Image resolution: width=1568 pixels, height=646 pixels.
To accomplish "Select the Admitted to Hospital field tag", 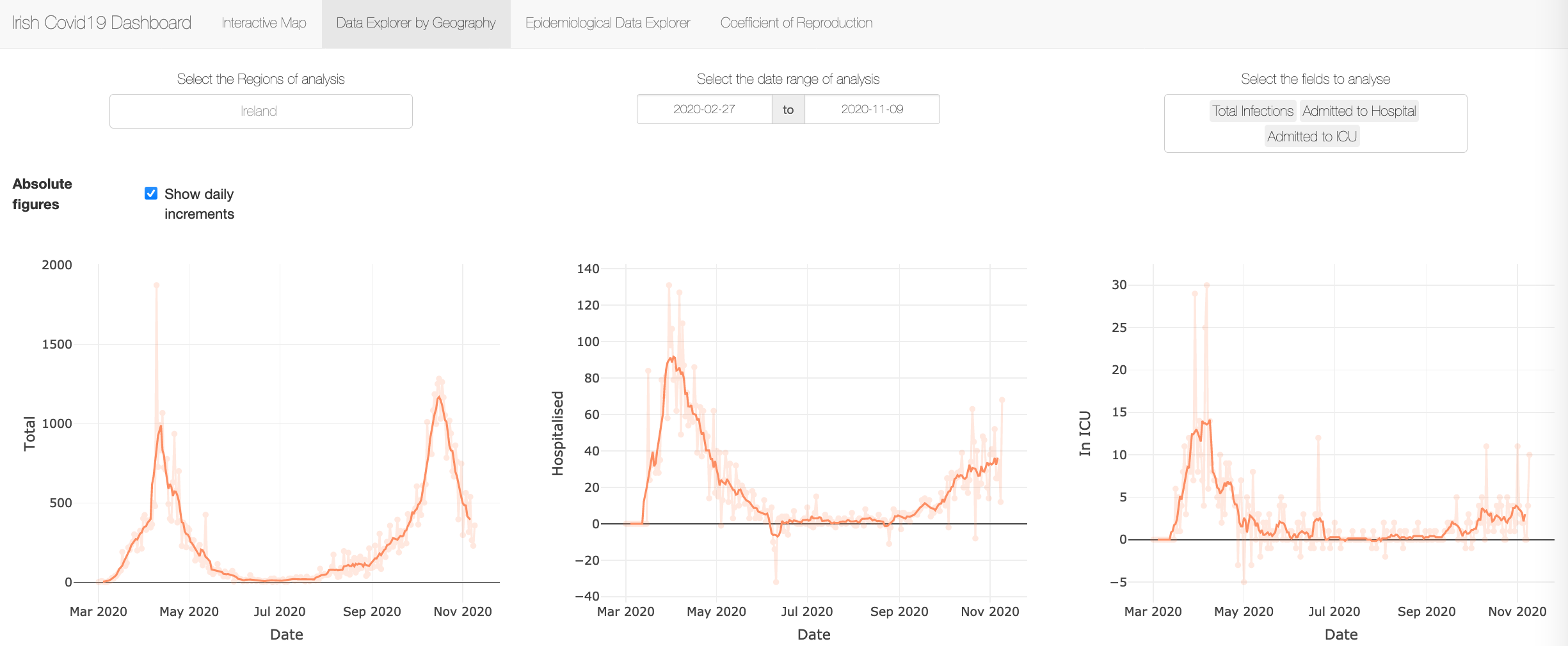I will [x=1359, y=111].
